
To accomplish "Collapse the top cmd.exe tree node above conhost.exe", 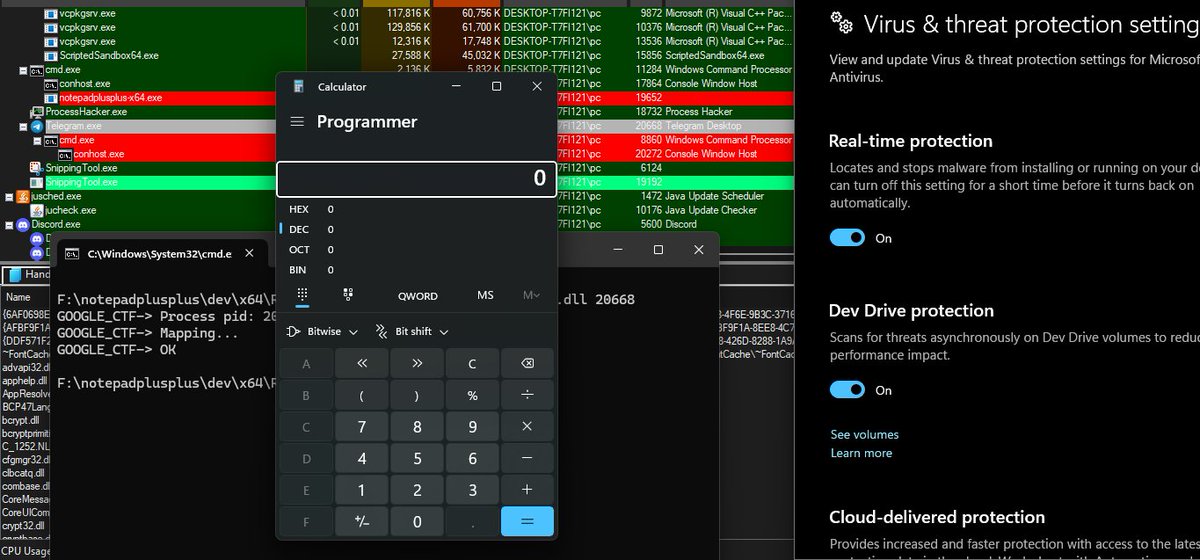I will [23, 70].
